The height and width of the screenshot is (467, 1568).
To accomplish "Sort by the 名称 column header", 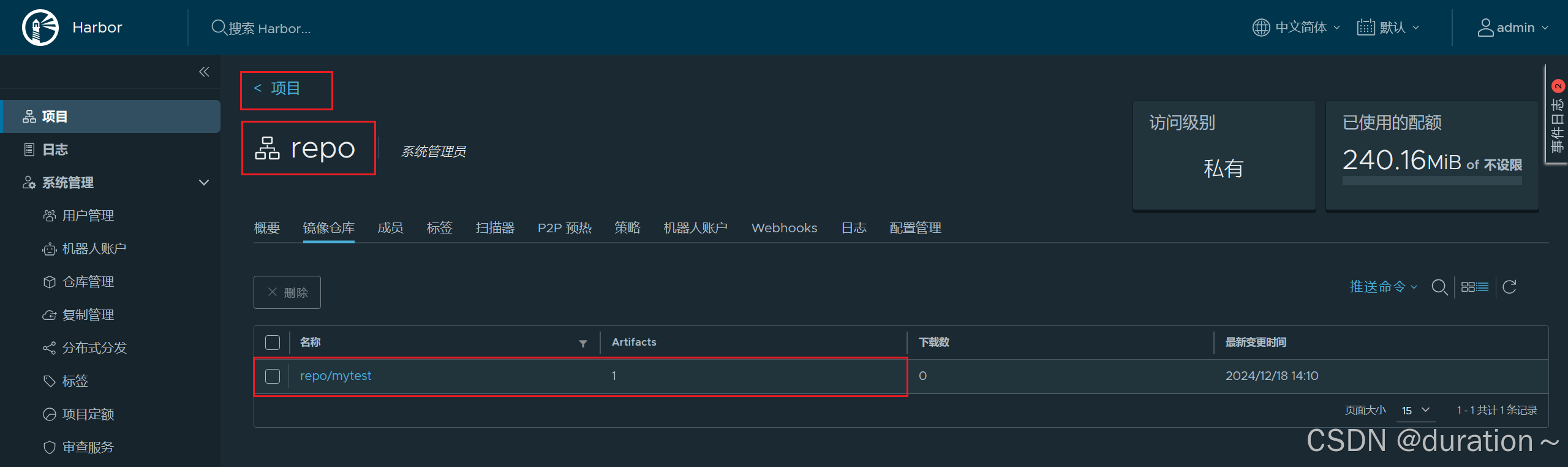I will (311, 342).
